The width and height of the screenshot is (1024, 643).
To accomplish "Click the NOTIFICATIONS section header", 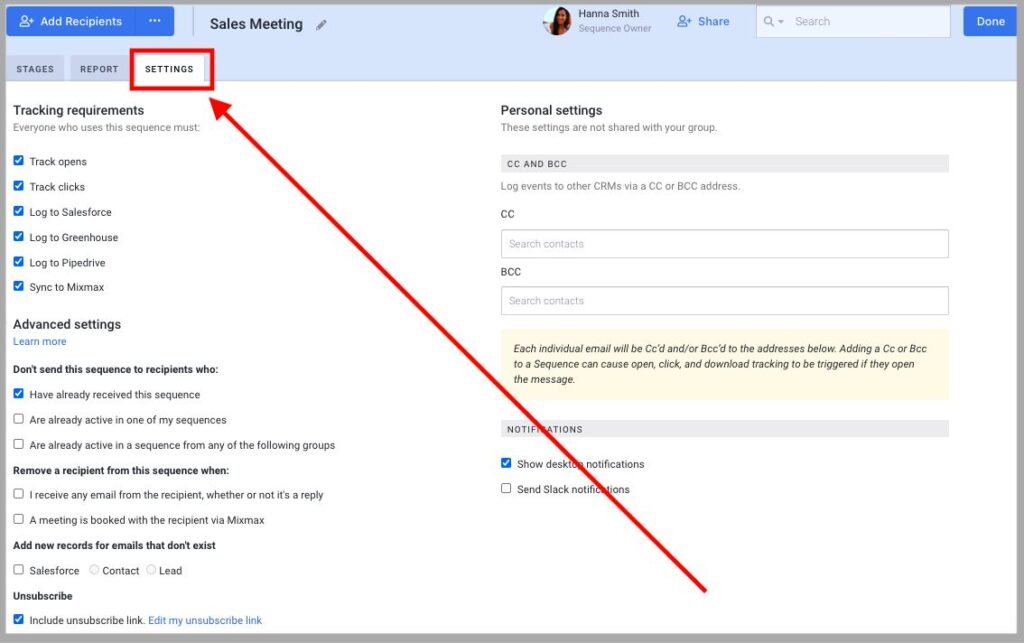I will pyautogui.click(x=724, y=429).
